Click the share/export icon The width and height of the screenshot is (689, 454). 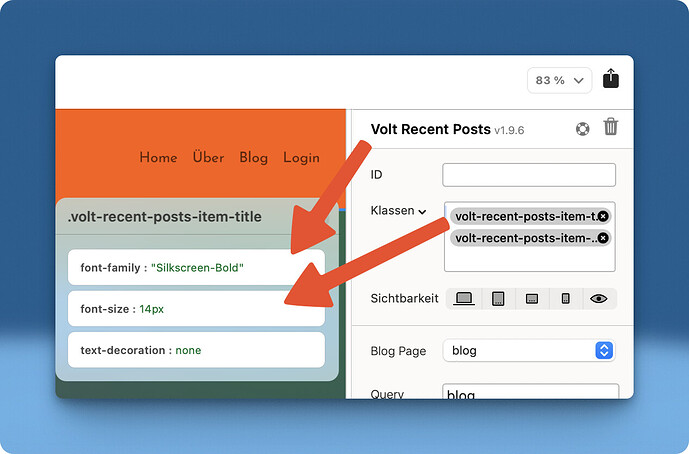[611, 80]
